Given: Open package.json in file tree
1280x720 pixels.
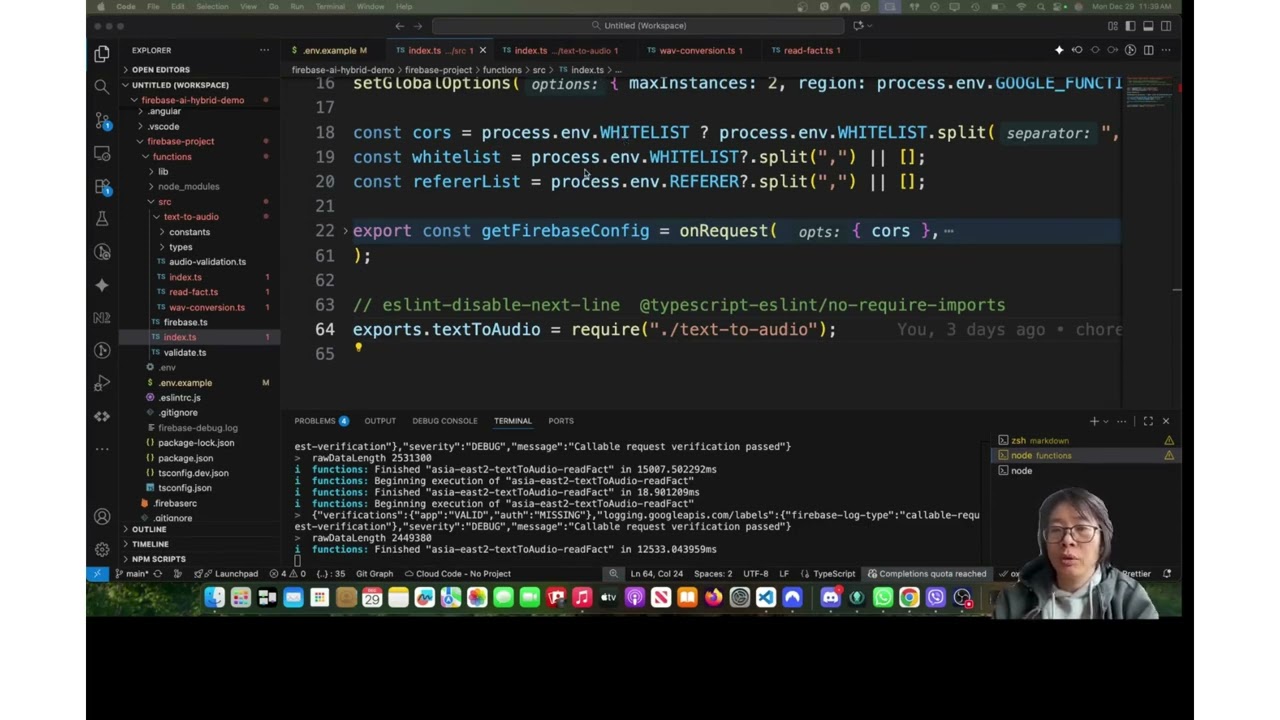Looking at the screenshot, I should [185, 458].
